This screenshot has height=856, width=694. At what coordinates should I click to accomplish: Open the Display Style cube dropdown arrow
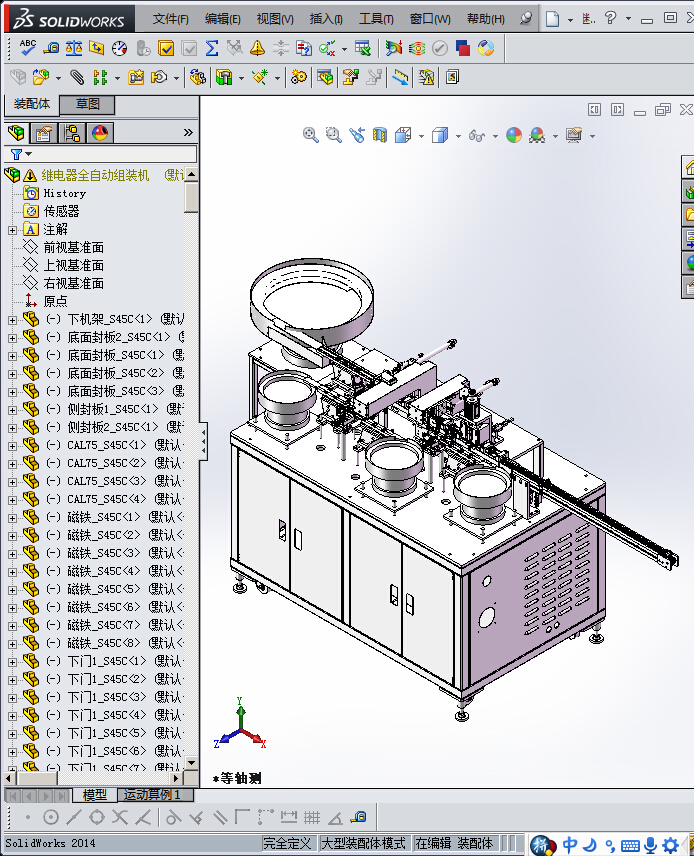(x=458, y=136)
